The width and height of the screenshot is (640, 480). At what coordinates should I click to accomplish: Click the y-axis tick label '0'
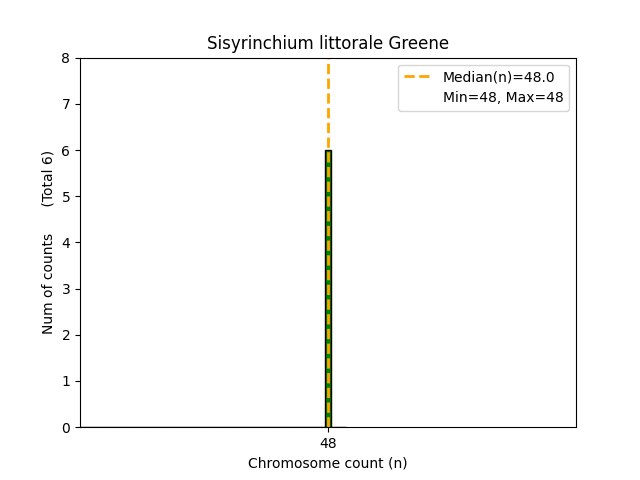(66, 427)
